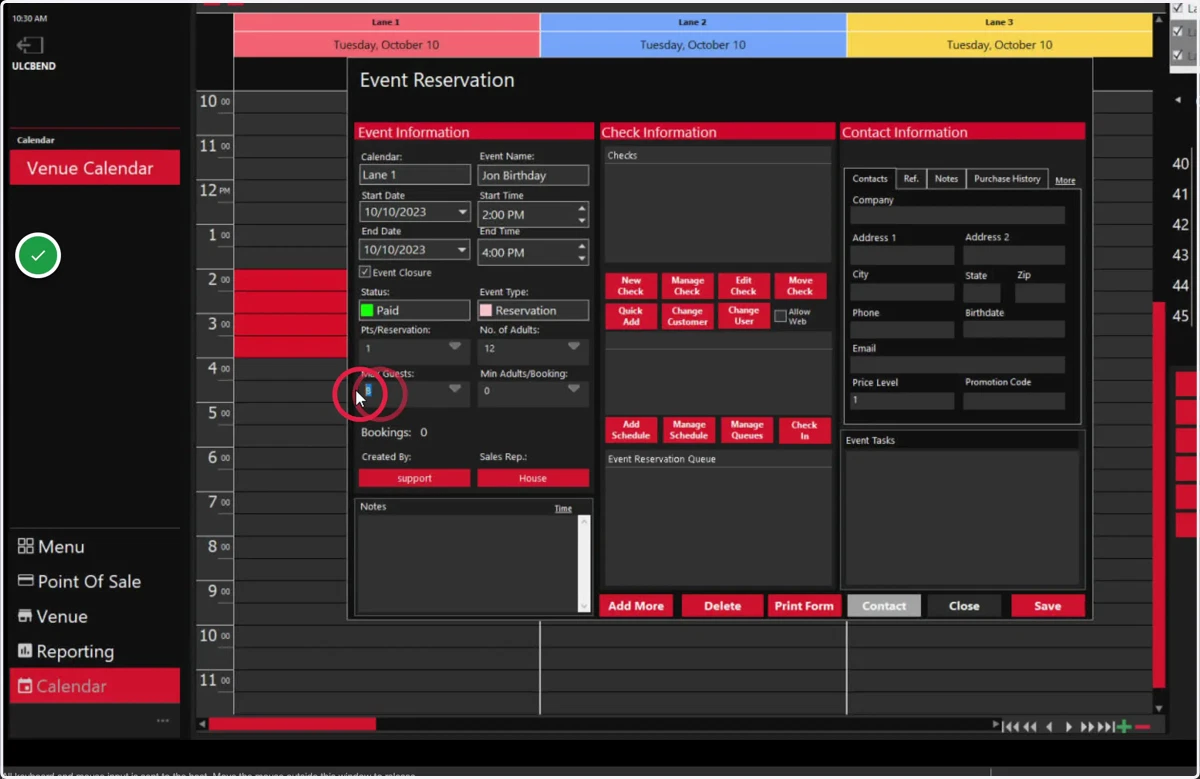Click the New Check button

[x=631, y=286]
